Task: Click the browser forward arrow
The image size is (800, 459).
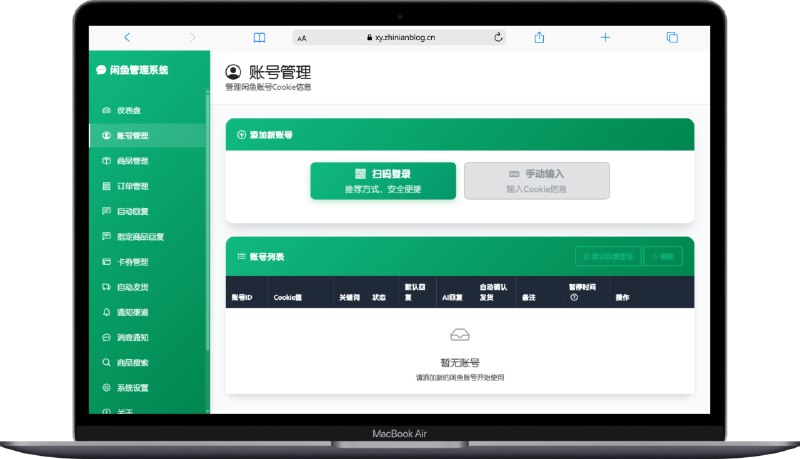Action: [x=192, y=37]
